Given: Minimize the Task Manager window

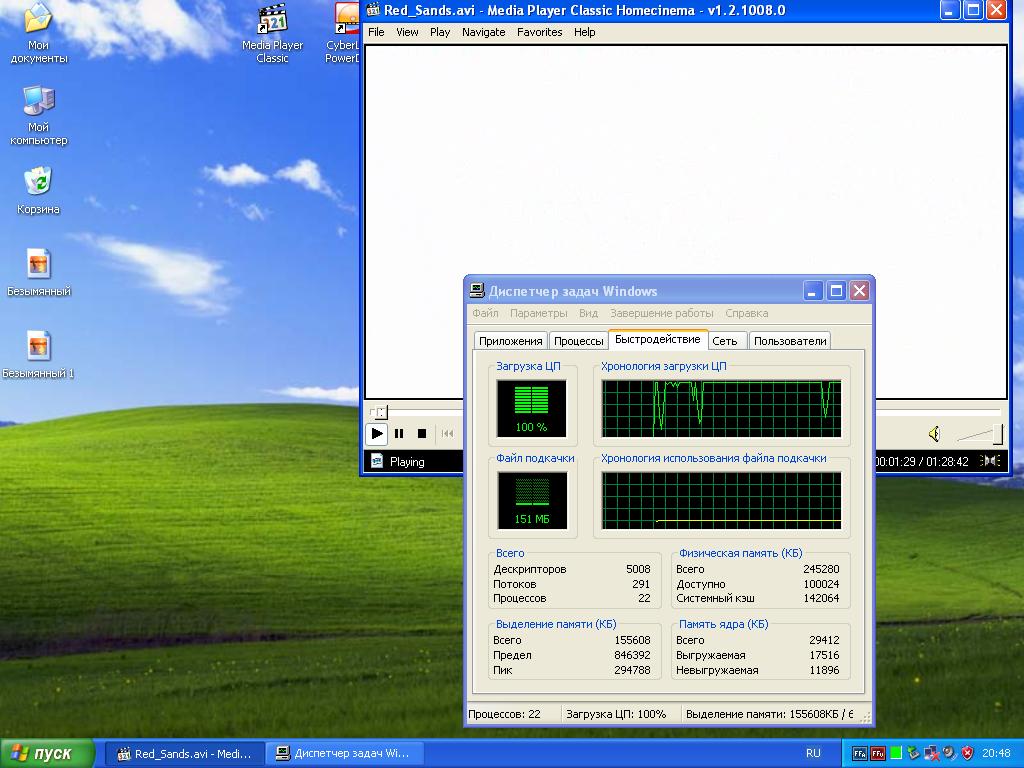Looking at the screenshot, I should pyautogui.click(x=812, y=291).
